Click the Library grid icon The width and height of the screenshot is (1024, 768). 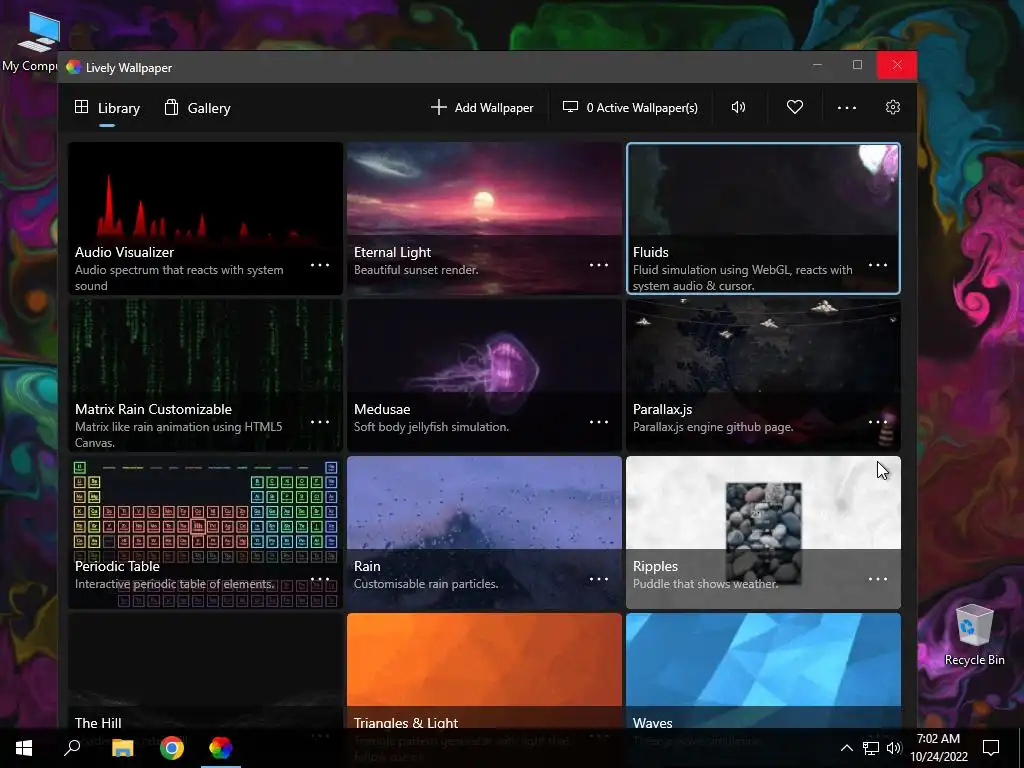point(82,106)
